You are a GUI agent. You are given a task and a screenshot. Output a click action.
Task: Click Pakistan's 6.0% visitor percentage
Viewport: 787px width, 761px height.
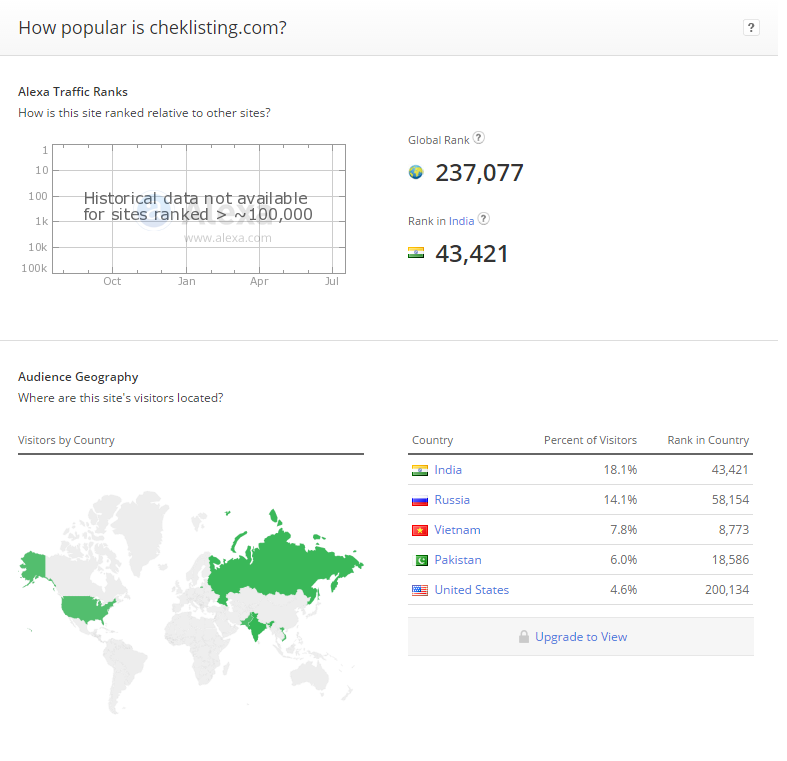point(623,560)
